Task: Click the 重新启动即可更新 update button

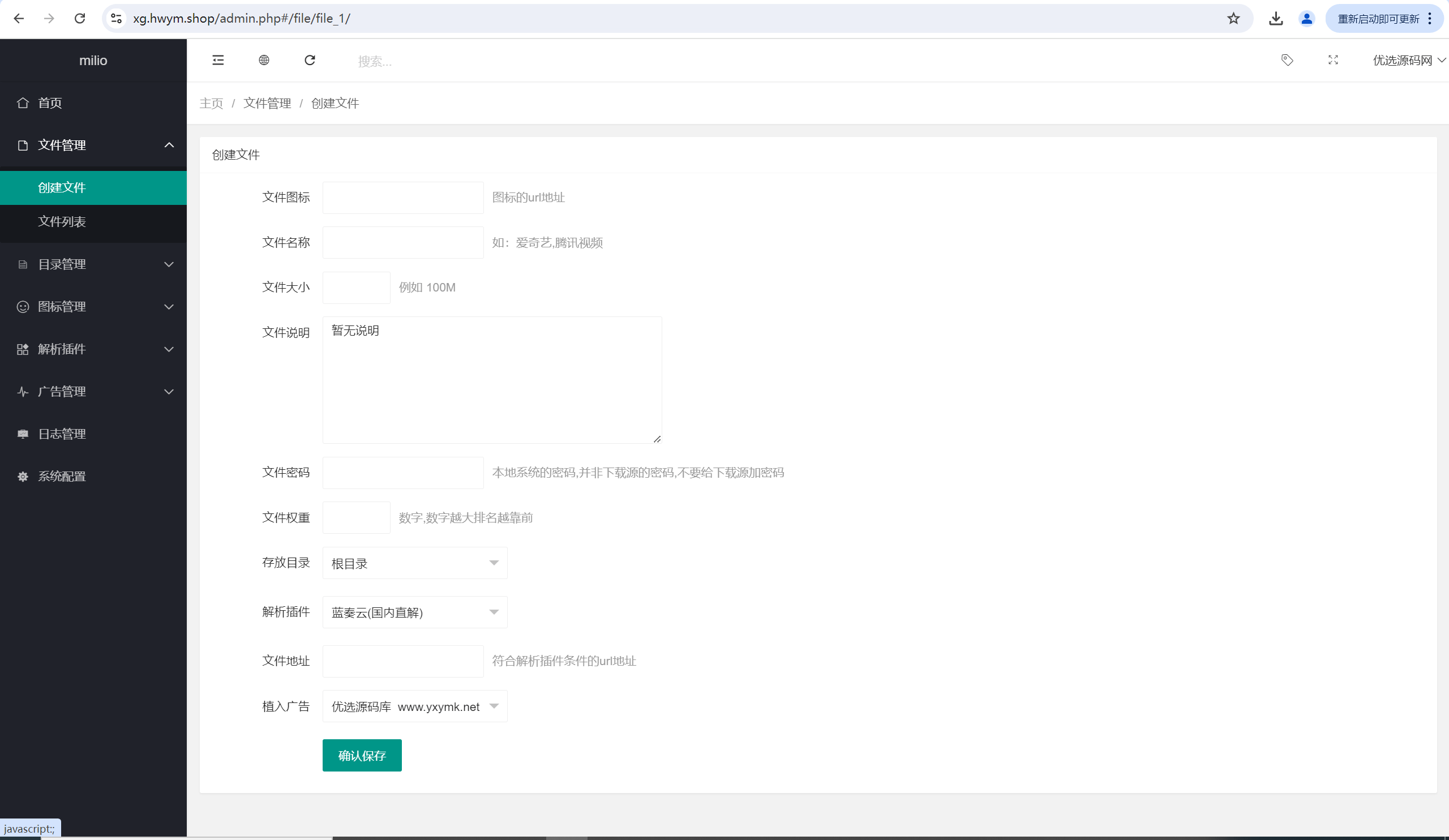Action: tap(1378, 19)
